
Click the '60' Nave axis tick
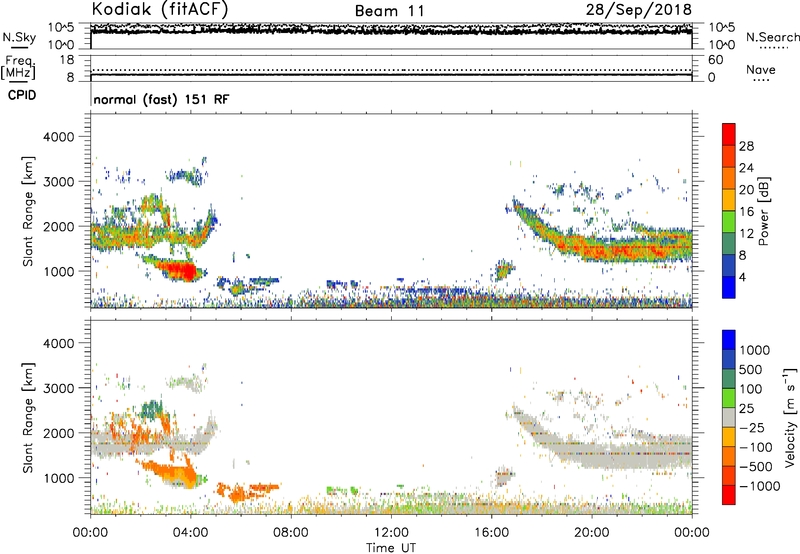tap(715, 60)
